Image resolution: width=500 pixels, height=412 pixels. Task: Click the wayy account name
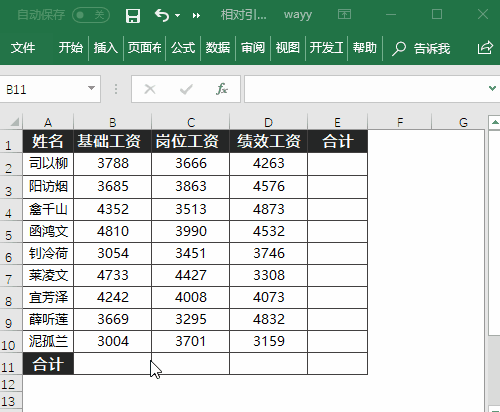click(x=298, y=15)
